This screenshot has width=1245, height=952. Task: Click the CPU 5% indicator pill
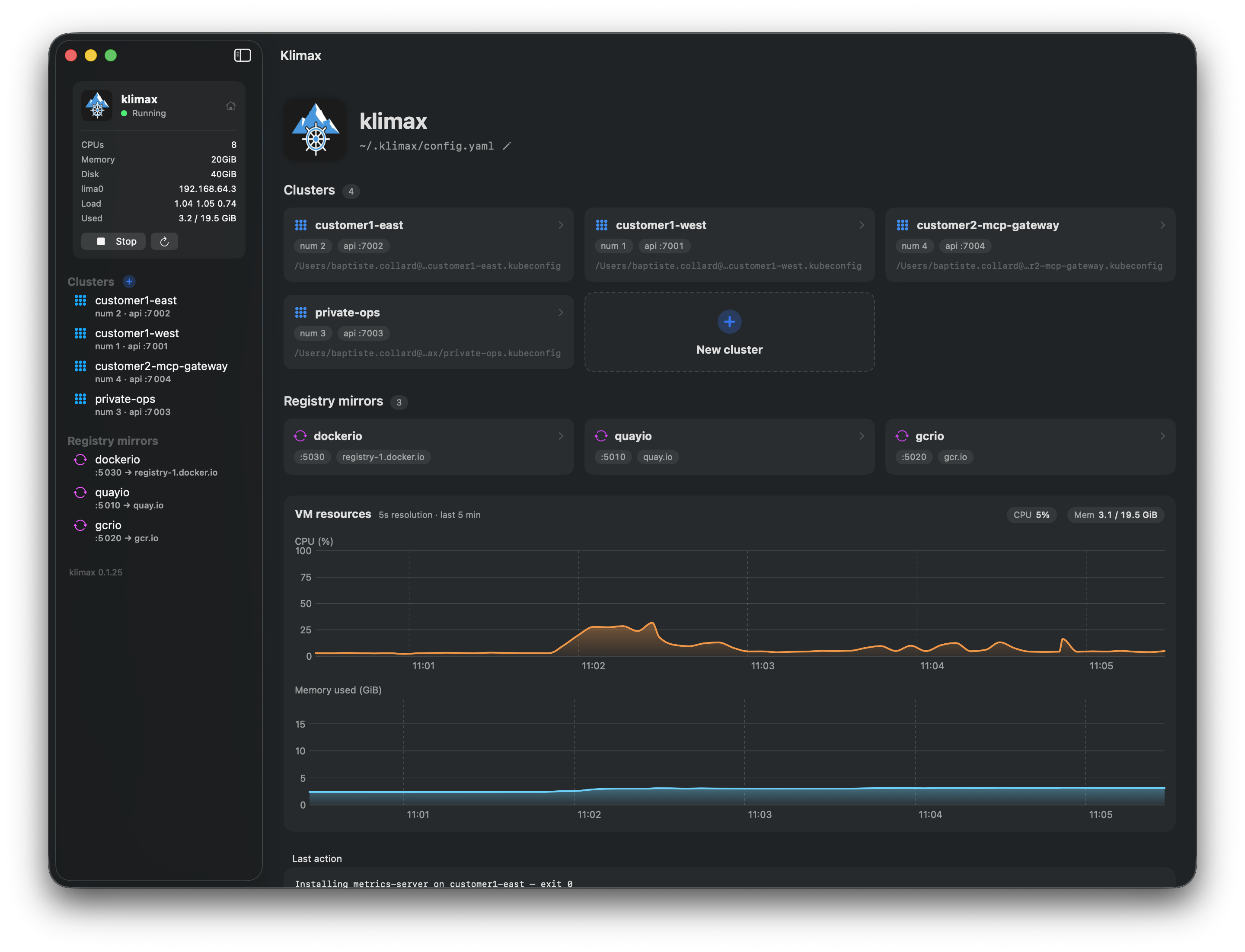point(1031,514)
